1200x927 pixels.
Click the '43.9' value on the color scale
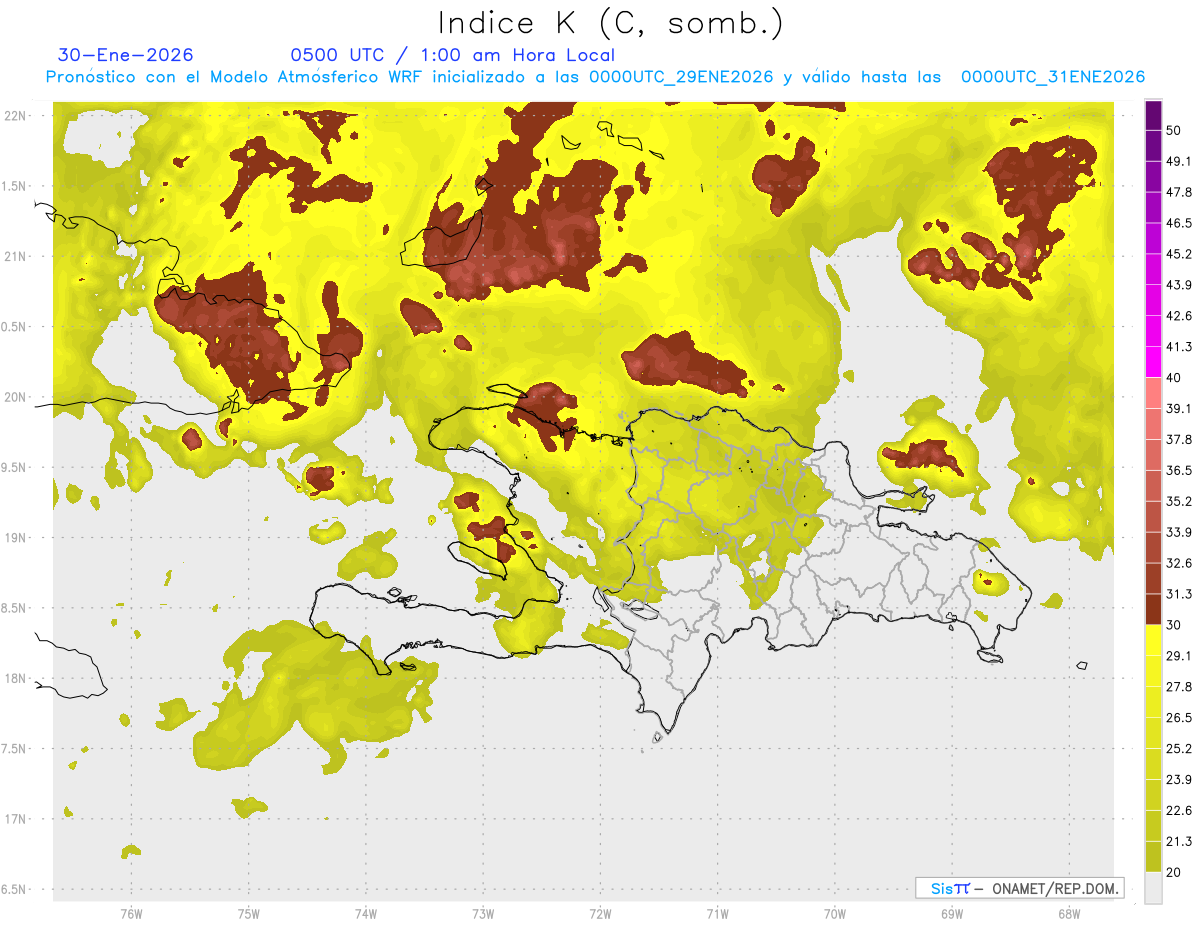(1179, 285)
